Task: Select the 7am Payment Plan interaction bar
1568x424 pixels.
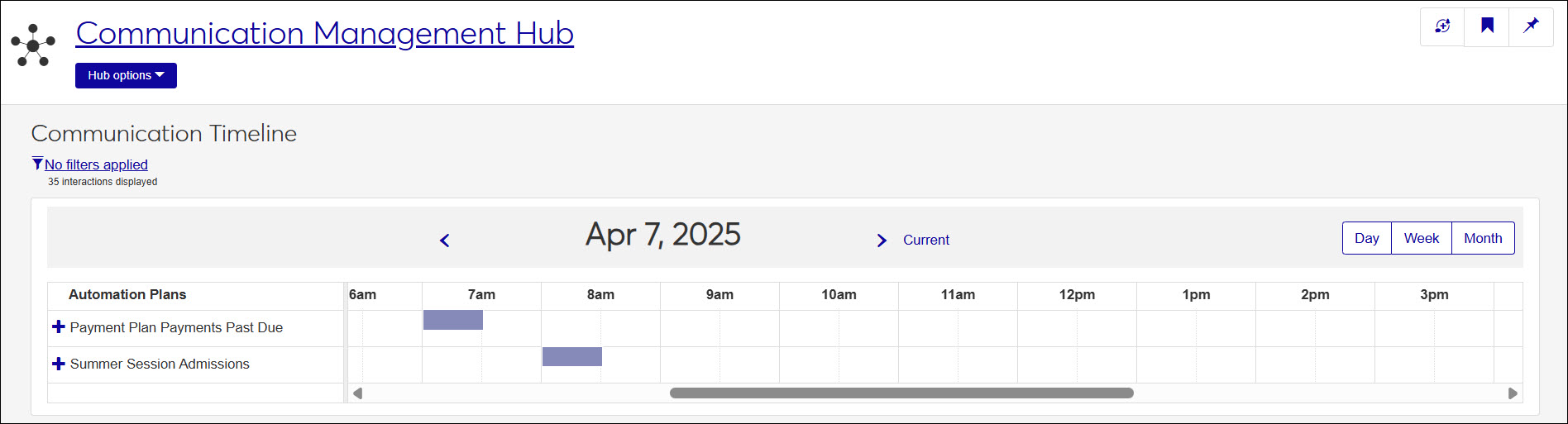Action: click(453, 320)
